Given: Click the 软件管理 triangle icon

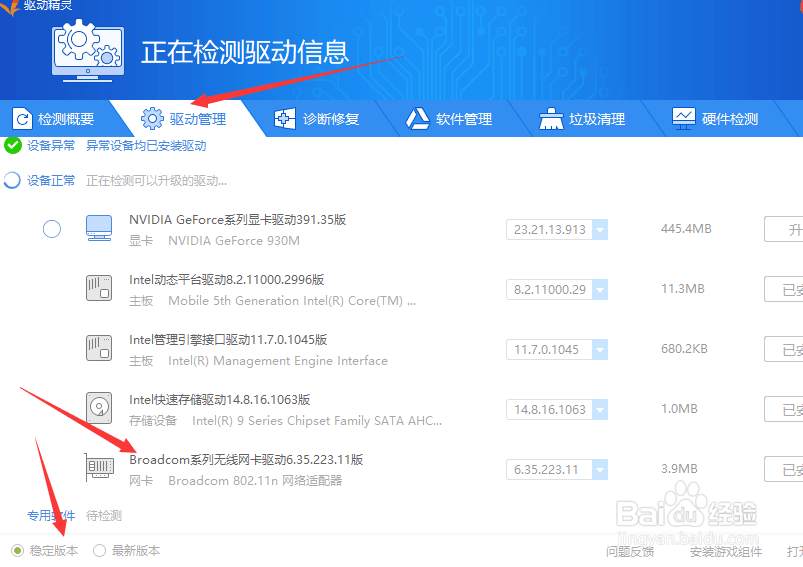Looking at the screenshot, I should (x=417, y=119).
